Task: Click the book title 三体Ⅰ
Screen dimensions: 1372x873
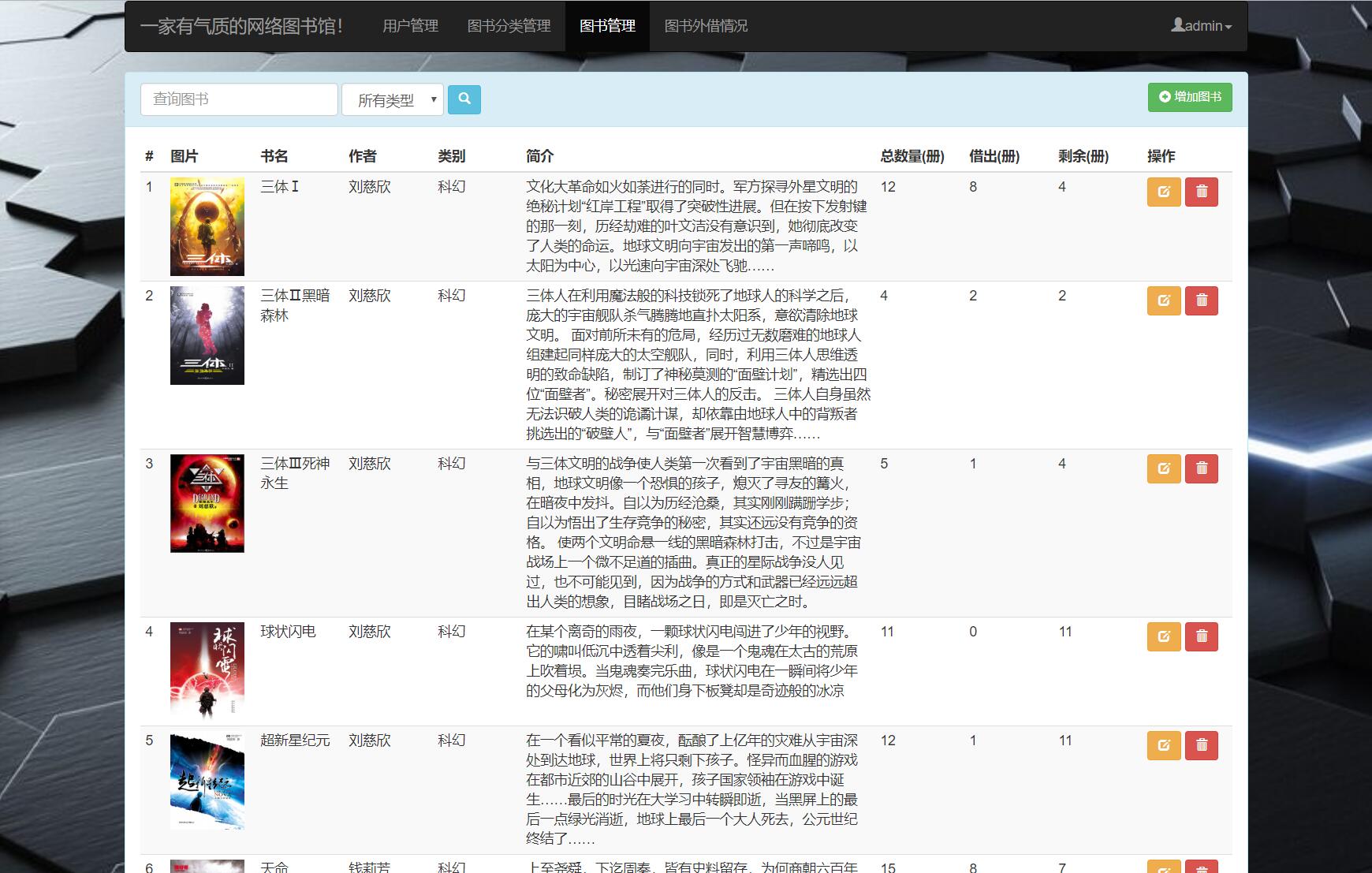Action: (x=280, y=187)
